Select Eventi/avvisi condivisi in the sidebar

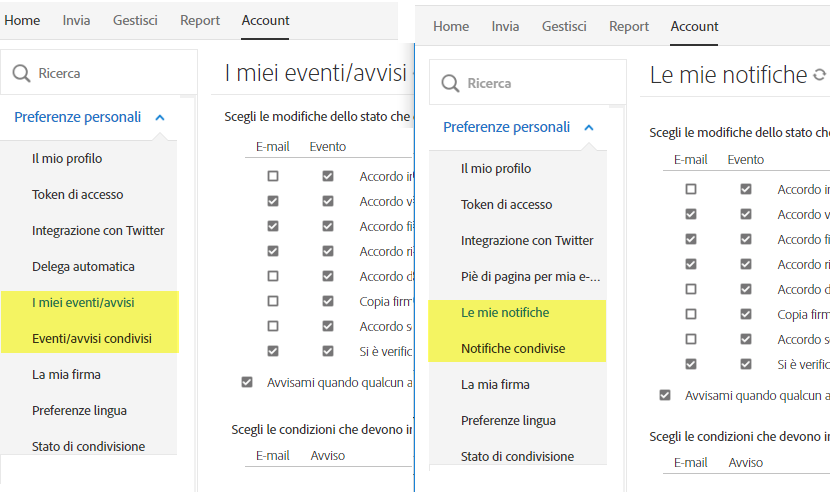point(92,339)
